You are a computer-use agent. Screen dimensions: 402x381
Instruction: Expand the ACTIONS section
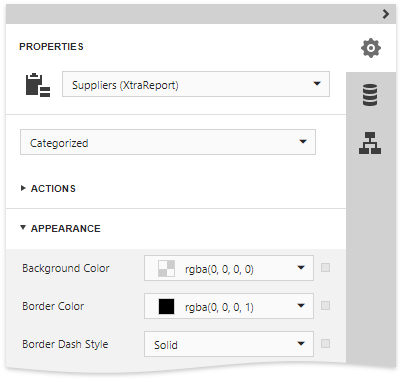48,189
